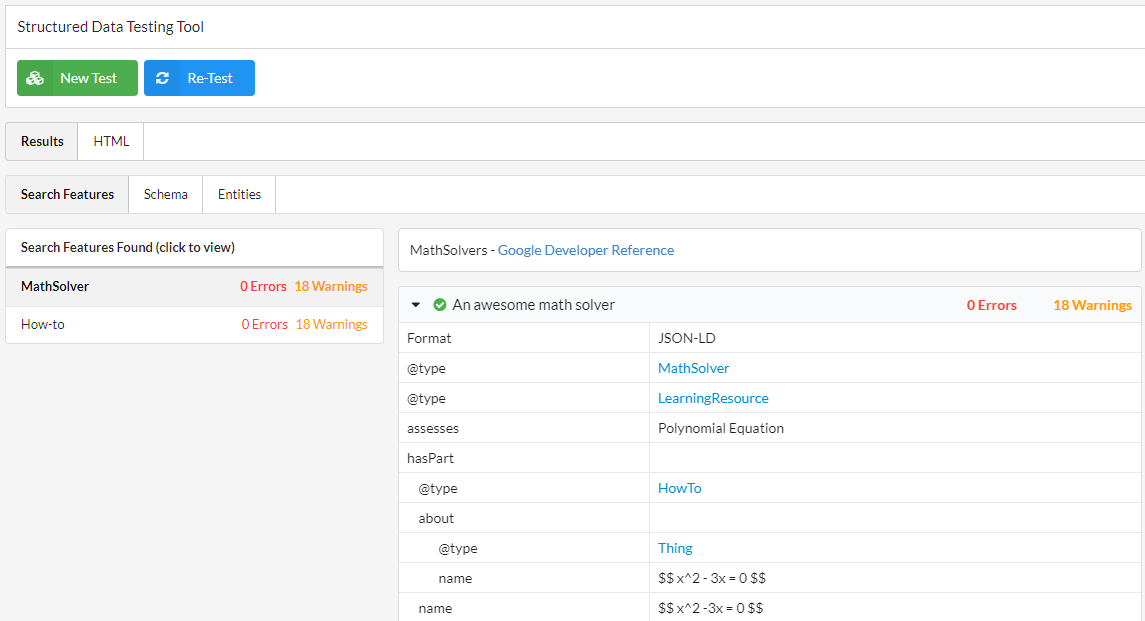Open the Schema tab
The height and width of the screenshot is (621, 1145).
[166, 194]
